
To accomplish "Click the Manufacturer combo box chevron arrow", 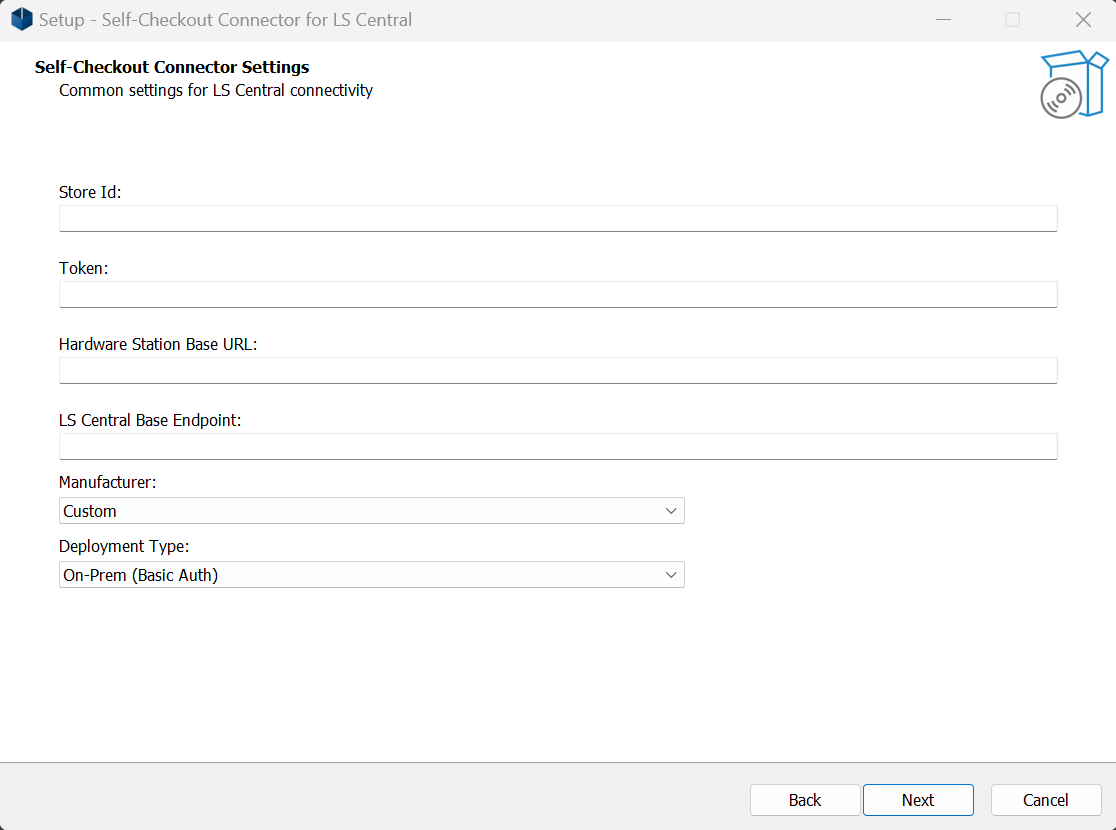I will tap(672, 510).
